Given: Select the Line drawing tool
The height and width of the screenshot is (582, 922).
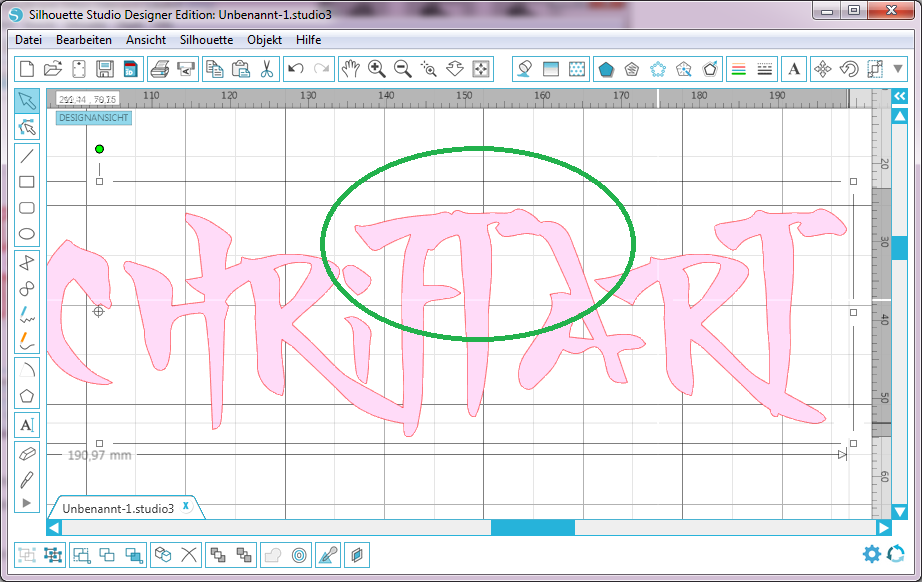Looking at the screenshot, I should click(27, 155).
